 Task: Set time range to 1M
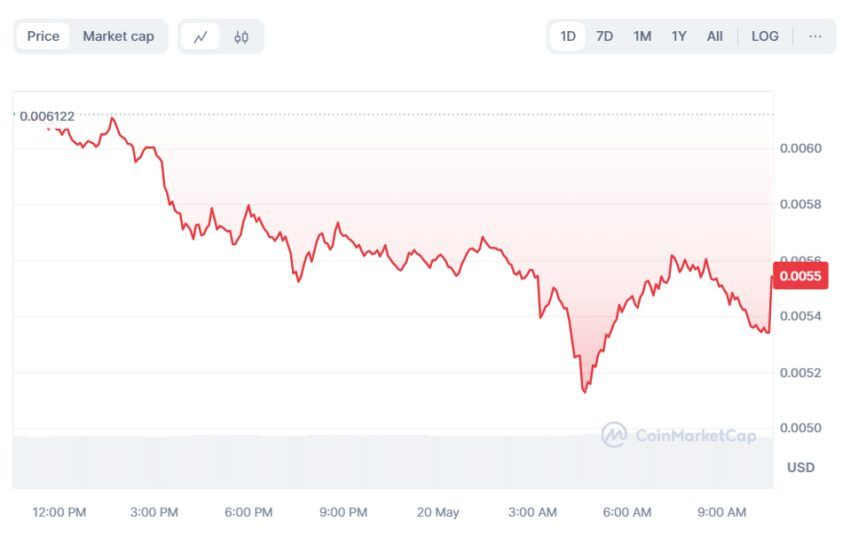point(642,36)
